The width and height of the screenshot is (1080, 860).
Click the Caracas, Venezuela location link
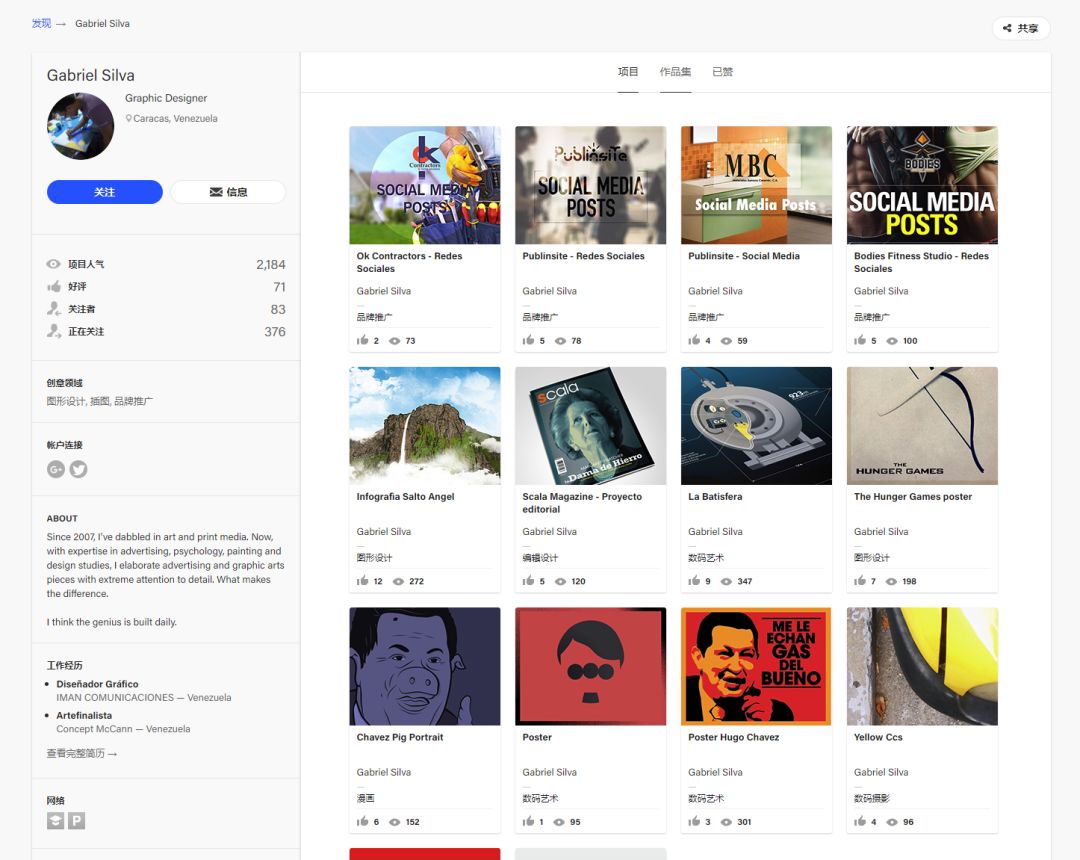pyautogui.click(x=174, y=118)
